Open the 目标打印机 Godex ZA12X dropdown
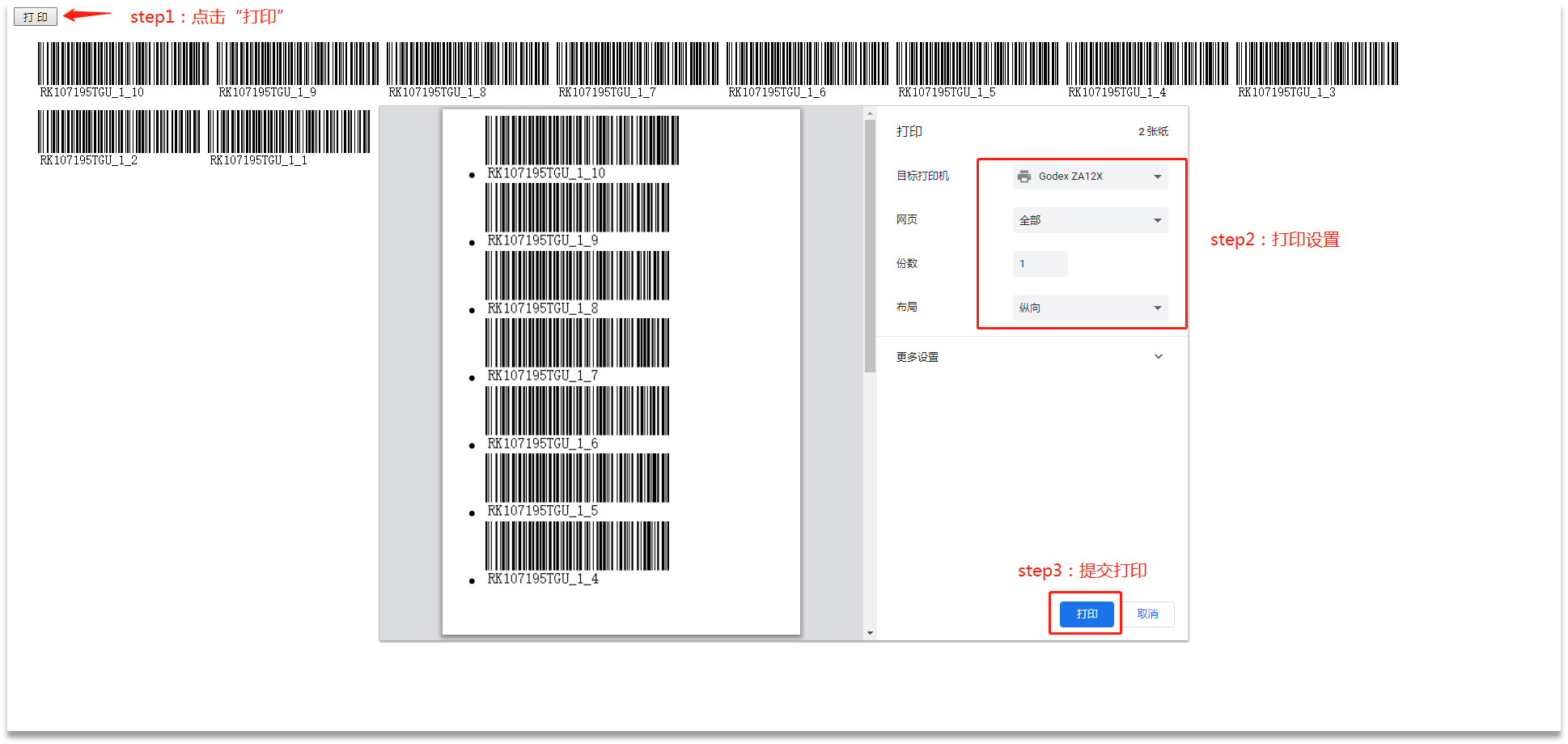Viewport: 1568px width, 744px height. [x=1089, y=176]
